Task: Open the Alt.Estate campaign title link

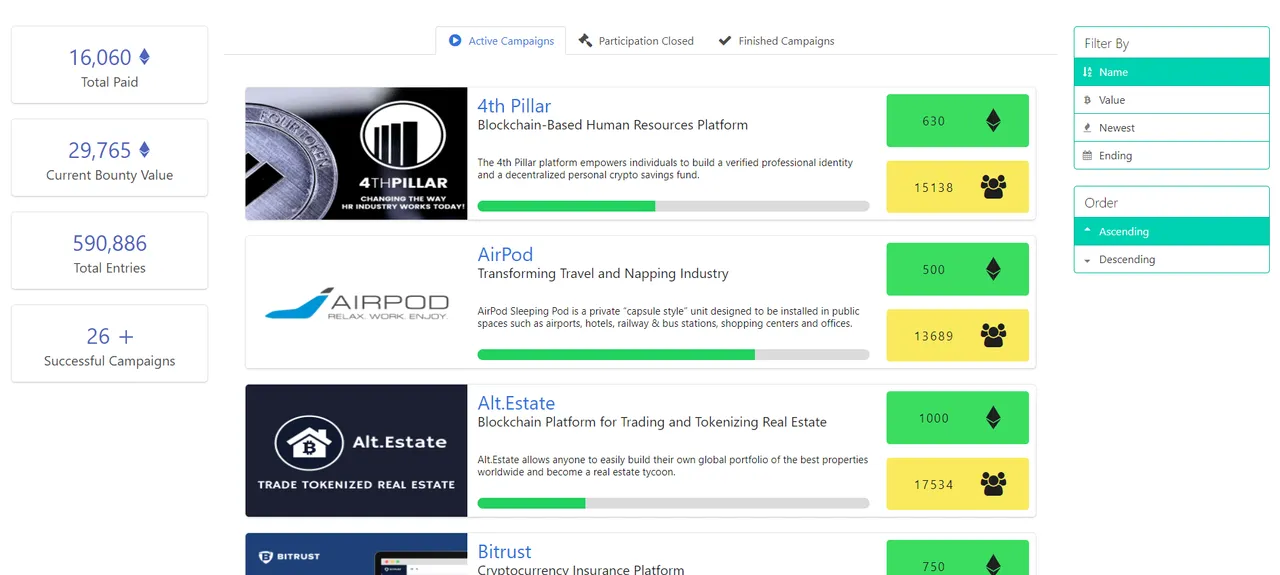Action: pos(516,403)
